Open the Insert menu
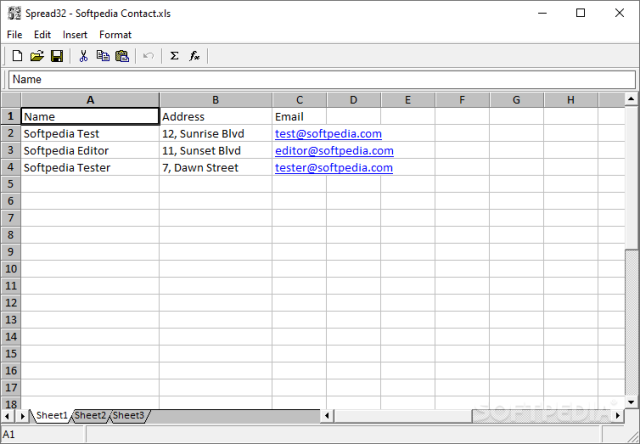This screenshot has height=444, width=640. point(75,35)
